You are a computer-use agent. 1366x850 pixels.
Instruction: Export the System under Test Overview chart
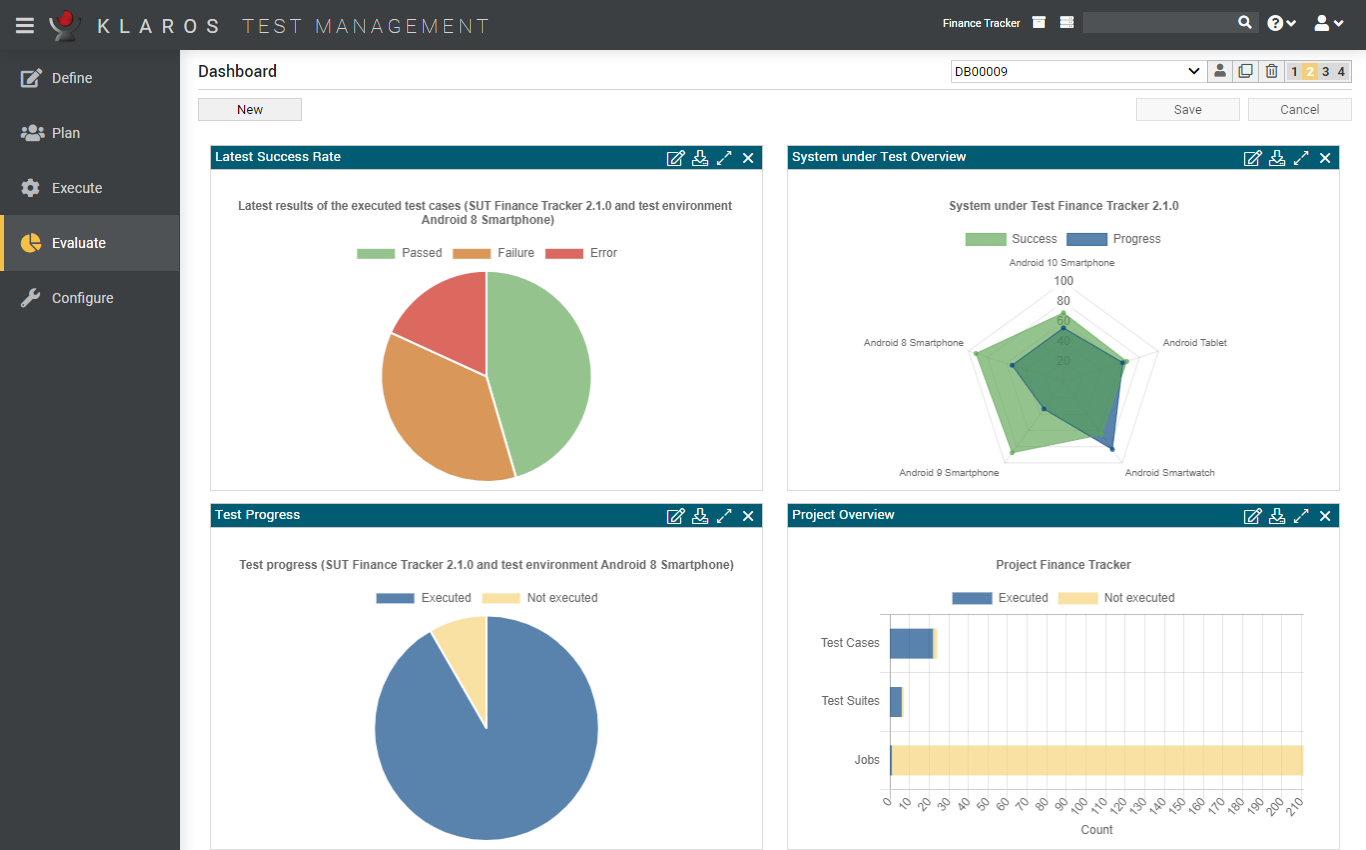pyautogui.click(x=1277, y=157)
